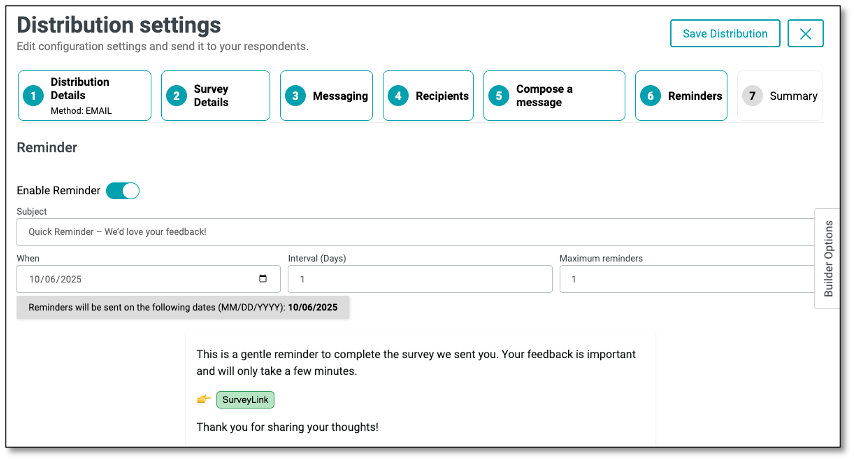Click the step 6 number circle

click(651, 96)
